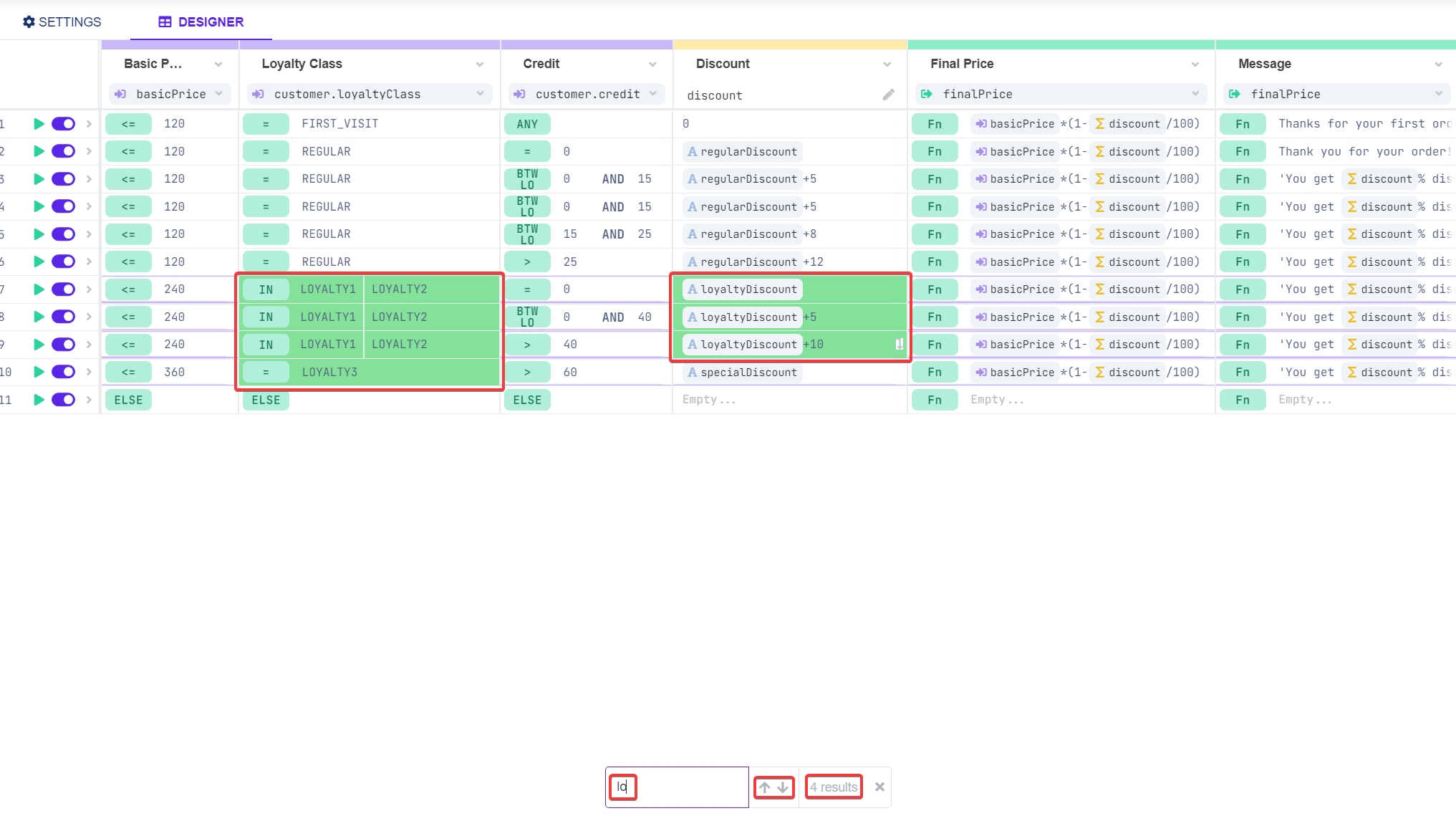Expand row 3 with its chevron

click(89, 179)
